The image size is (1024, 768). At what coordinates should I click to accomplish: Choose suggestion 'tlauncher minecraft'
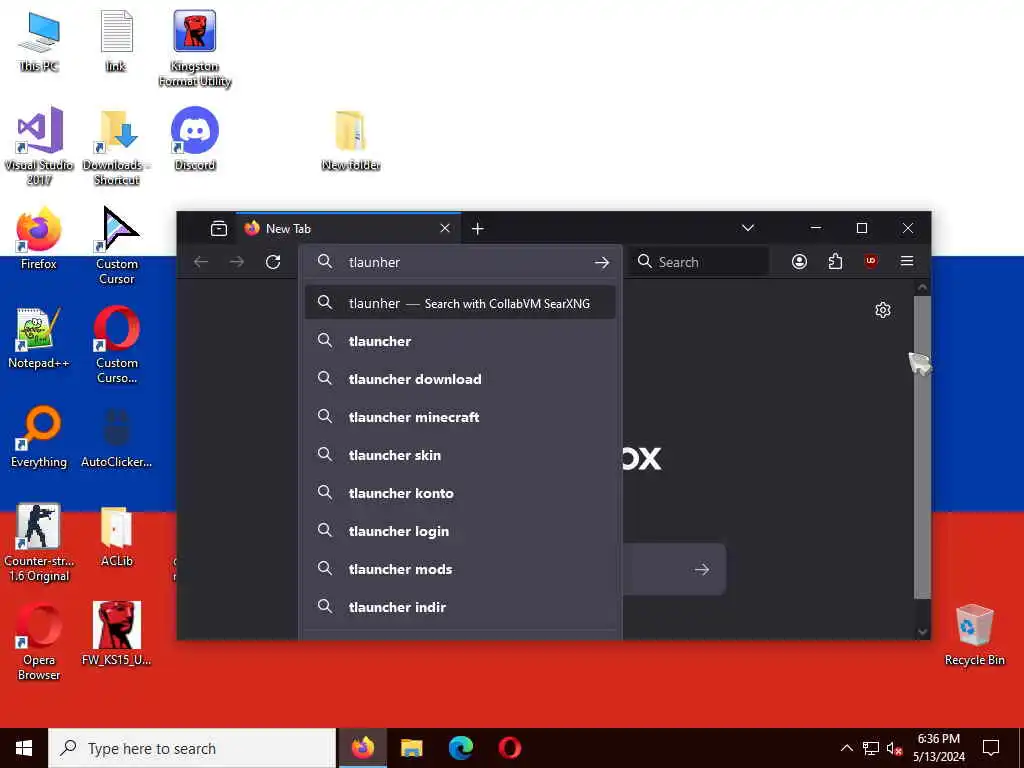pyautogui.click(x=460, y=417)
